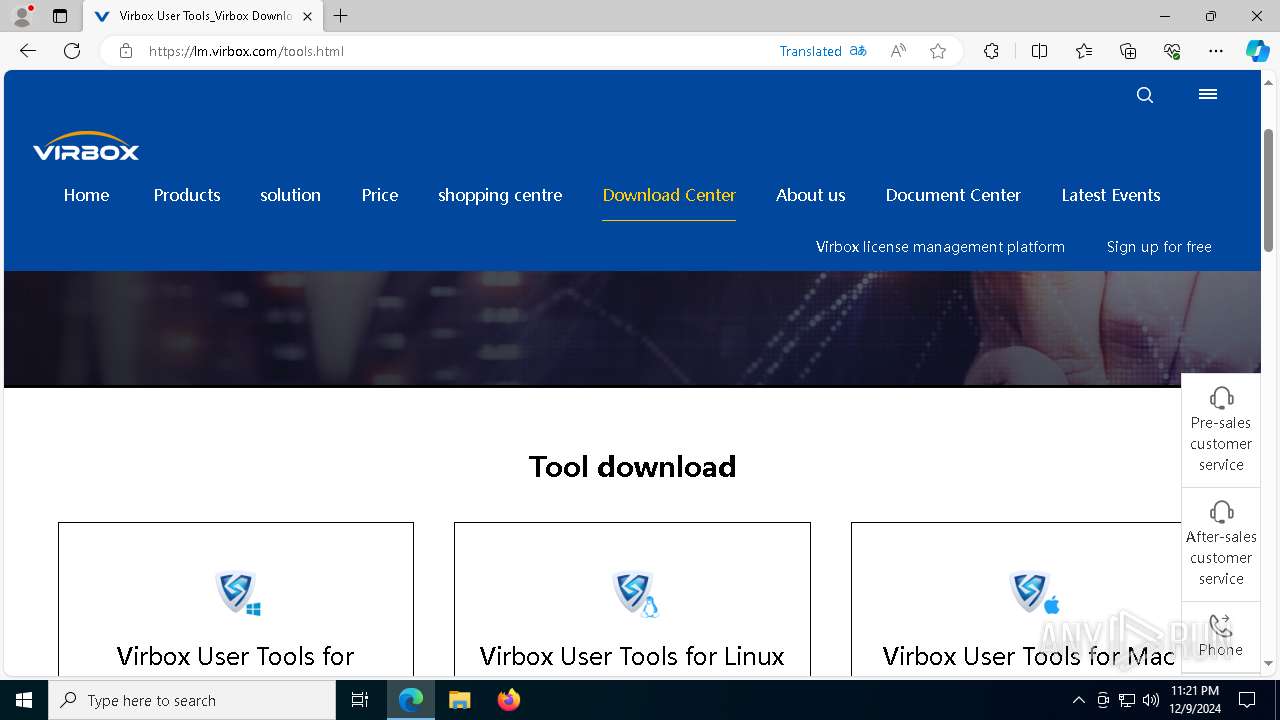The width and height of the screenshot is (1280, 720).
Task: Open a new browser tab
Action: (x=341, y=16)
